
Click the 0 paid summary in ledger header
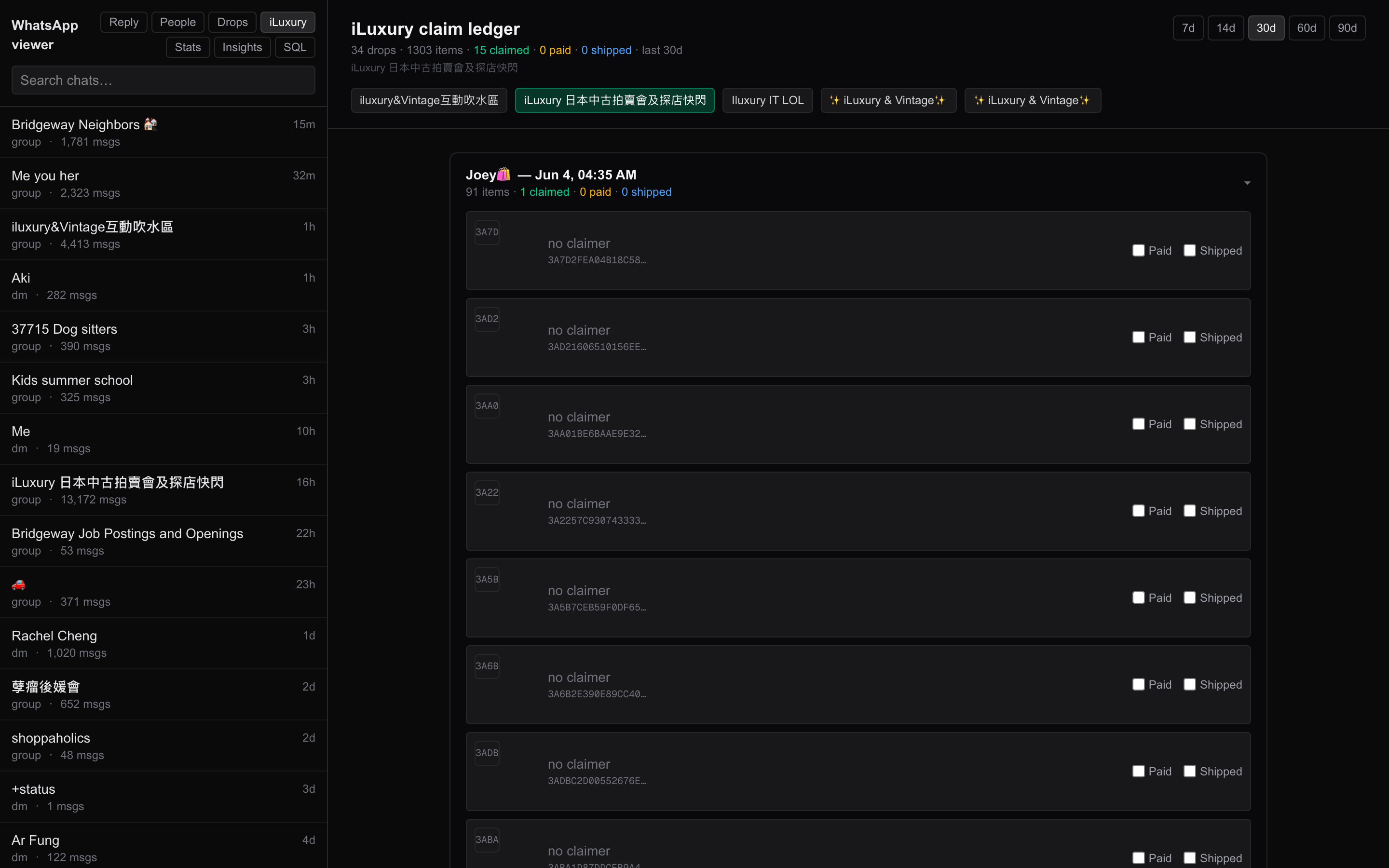click(x=555, y=50)
